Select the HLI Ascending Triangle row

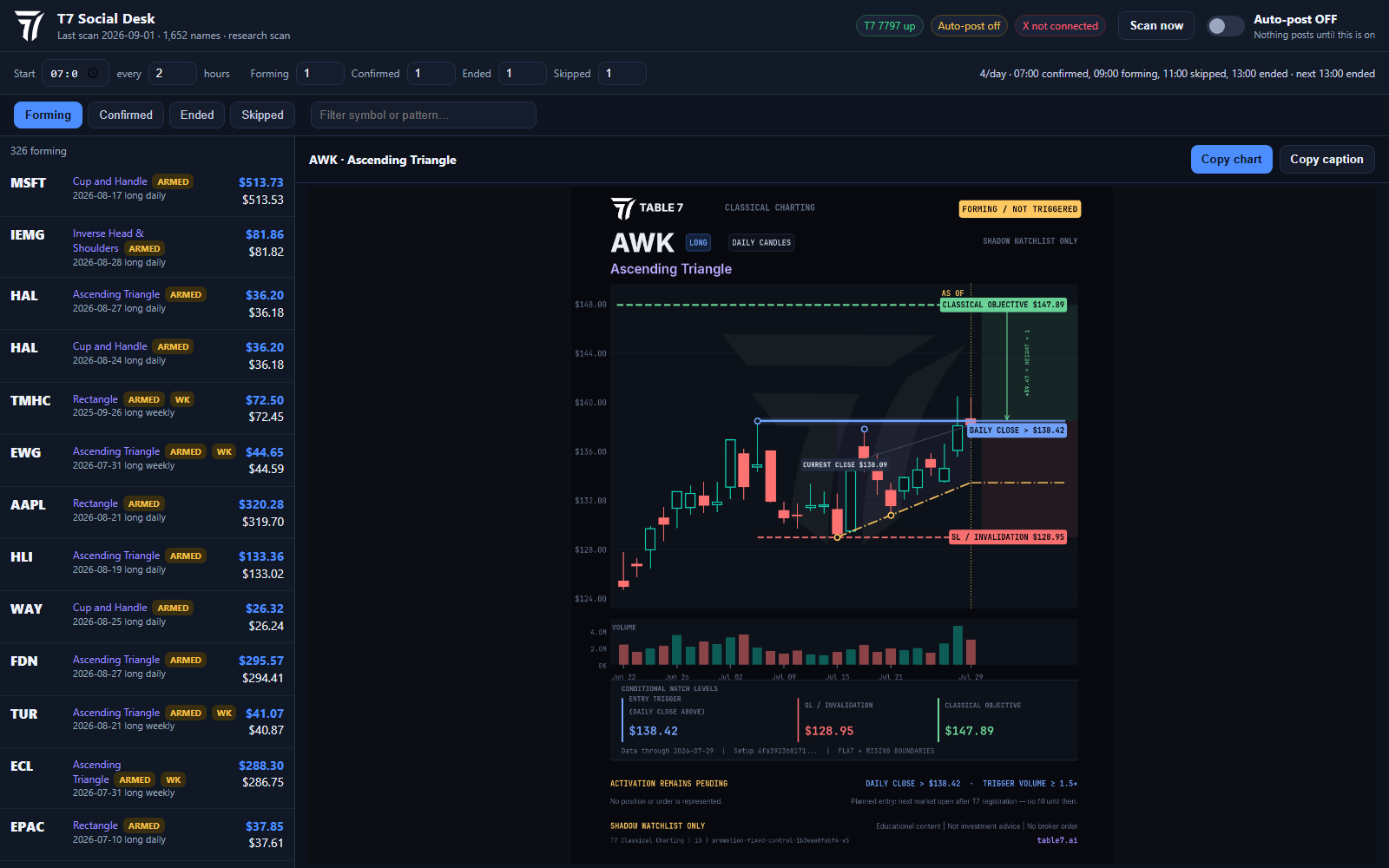[147, 565]
